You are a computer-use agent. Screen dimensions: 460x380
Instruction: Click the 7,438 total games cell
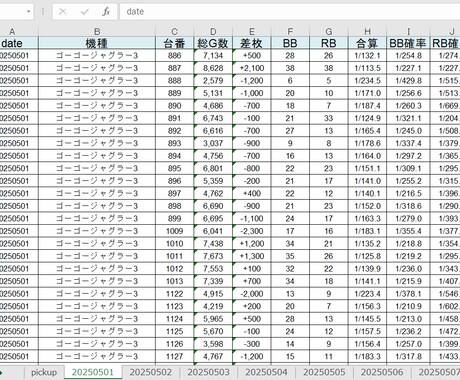[x=213, y=244]
